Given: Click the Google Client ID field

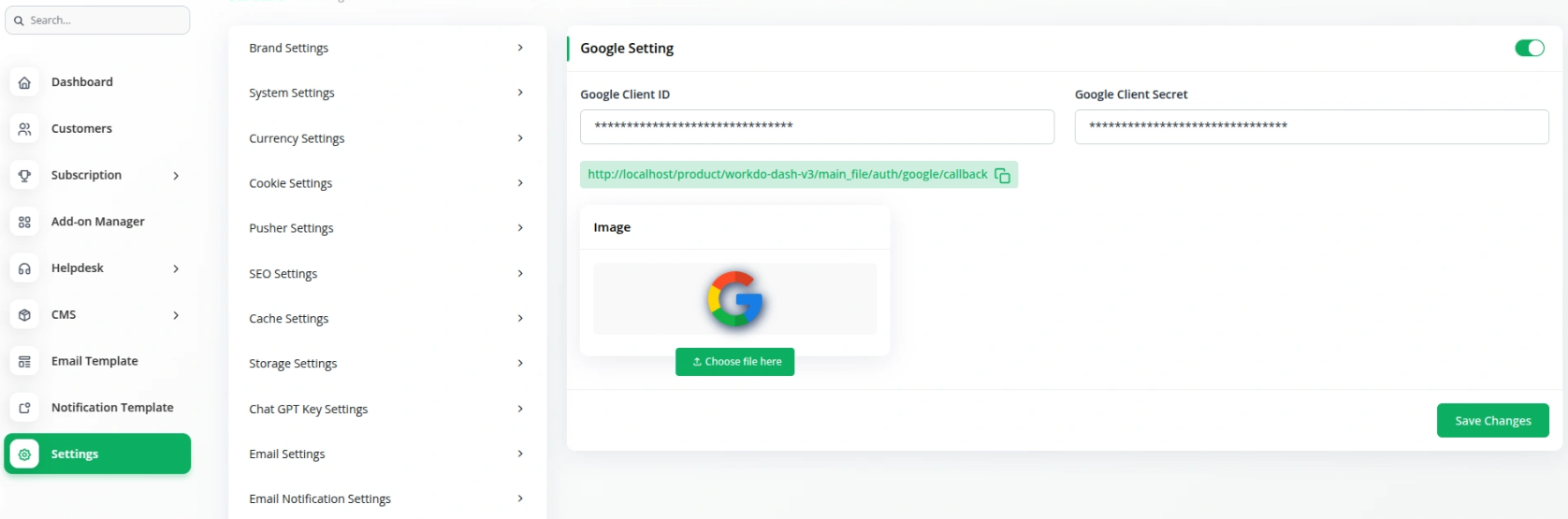Looking at the screenshot, I should point(817,127).
